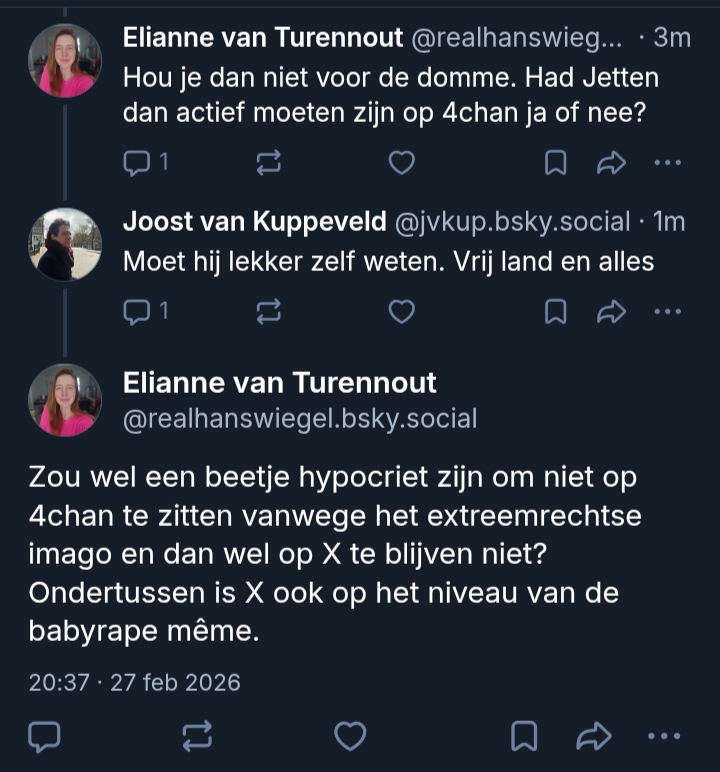Reply to the 4chan question post by Elianne

136,163
